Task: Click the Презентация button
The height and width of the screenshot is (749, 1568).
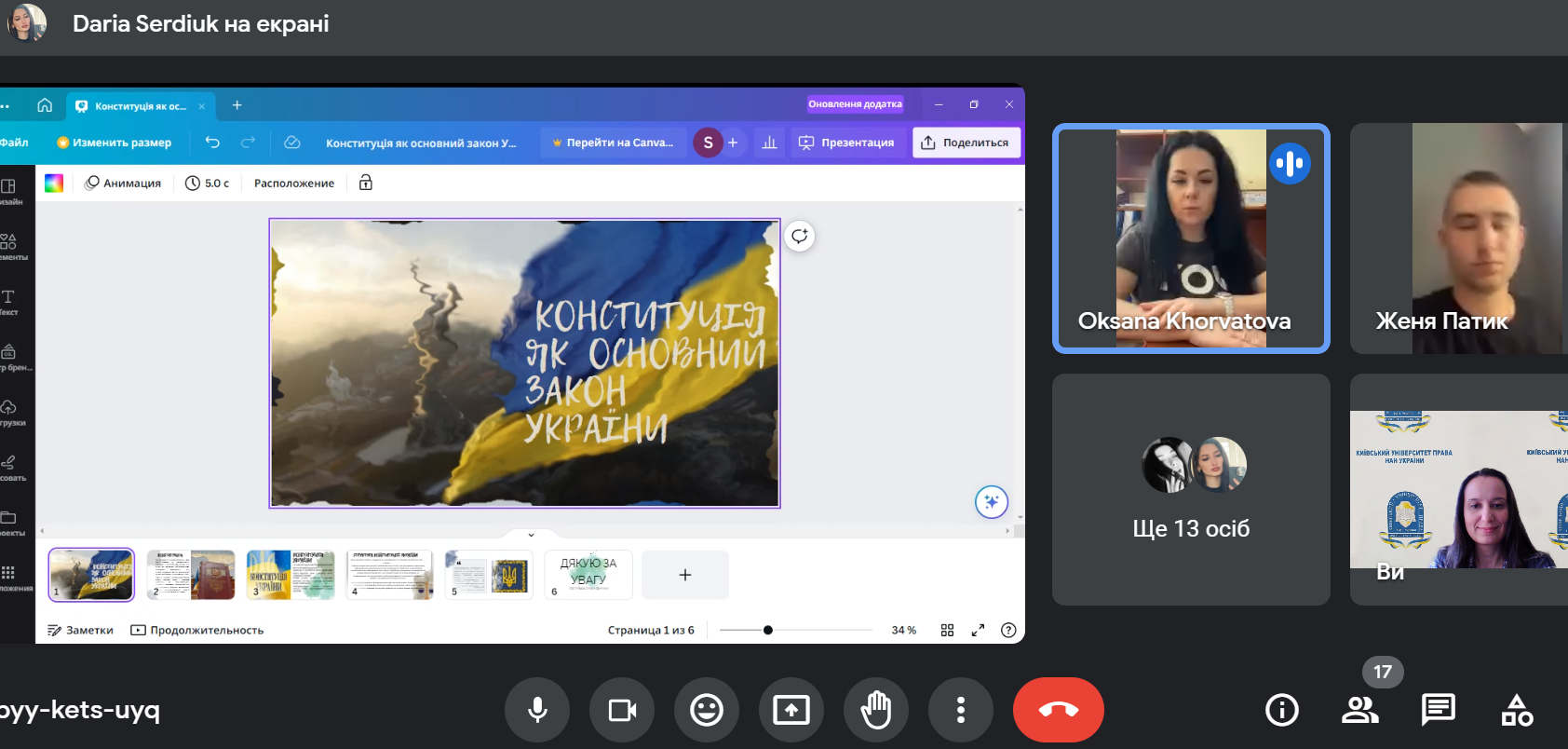Action: click(x=846, y=143)
